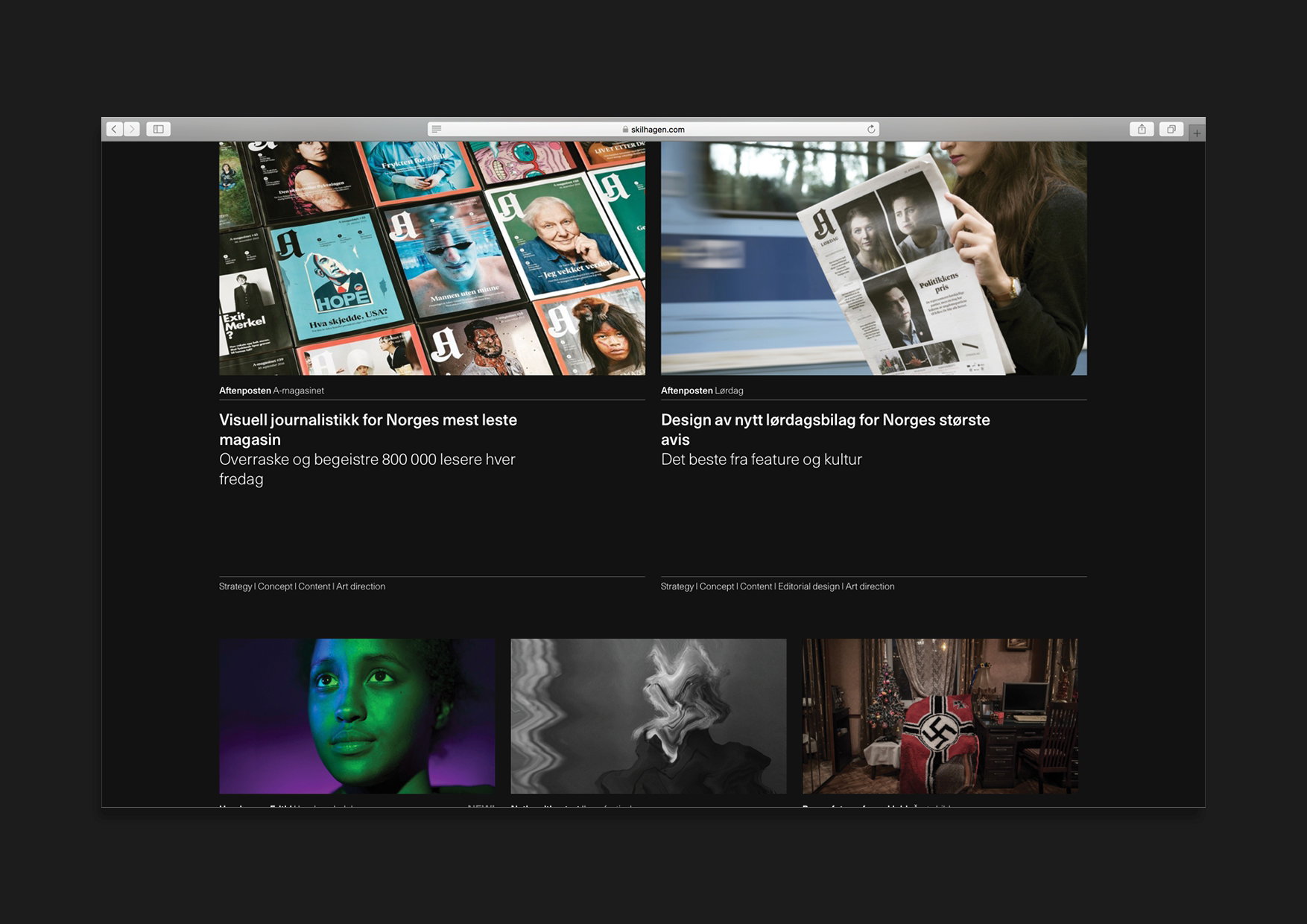Open the Share button in toolbar
Screen dimensions: 1307x924
click(x=1142, y=129)
